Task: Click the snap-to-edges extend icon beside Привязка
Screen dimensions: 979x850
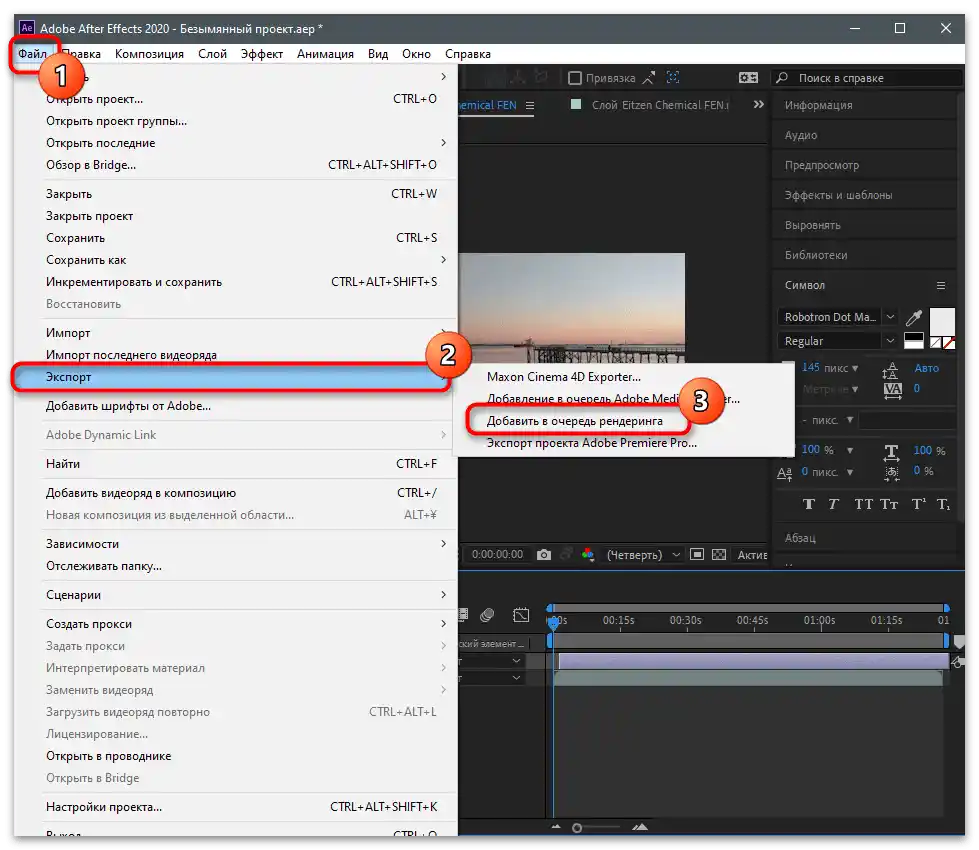Action: 649,78
